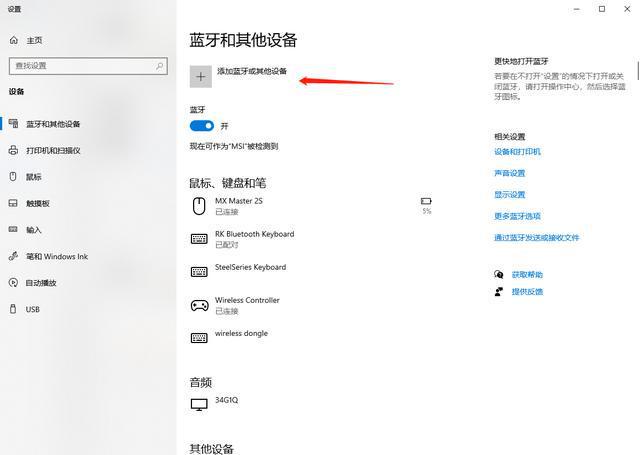This screenshot has width=640, height=455.
Task: Select 自动播放 in the sidebar
Action: (41, 283)
